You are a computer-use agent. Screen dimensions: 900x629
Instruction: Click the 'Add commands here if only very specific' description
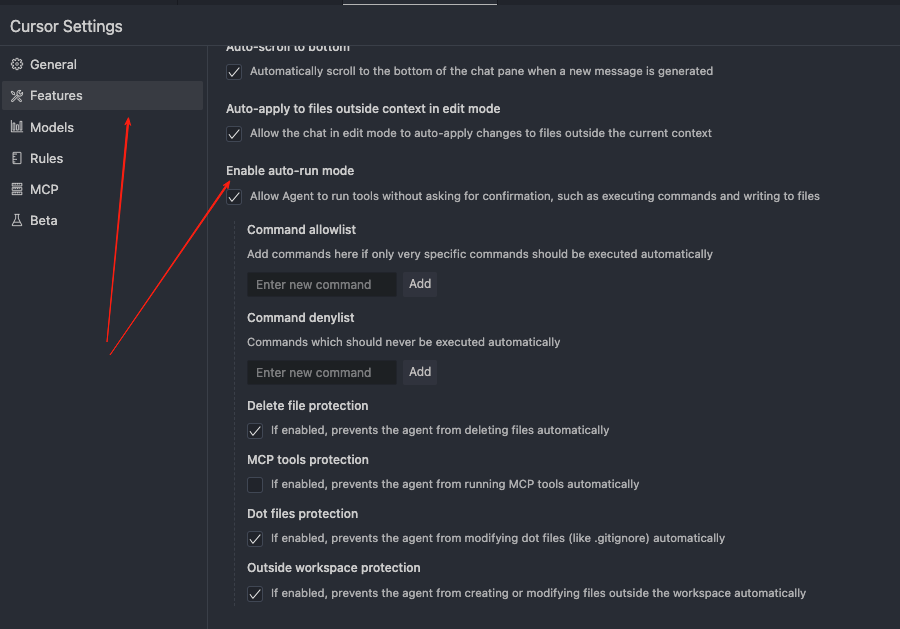(x=480, y=254)
